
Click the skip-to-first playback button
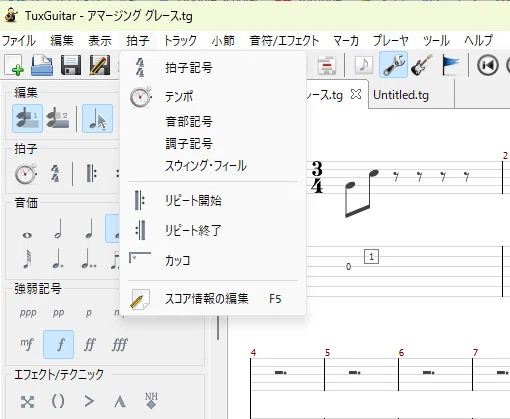tap(488, 65)
